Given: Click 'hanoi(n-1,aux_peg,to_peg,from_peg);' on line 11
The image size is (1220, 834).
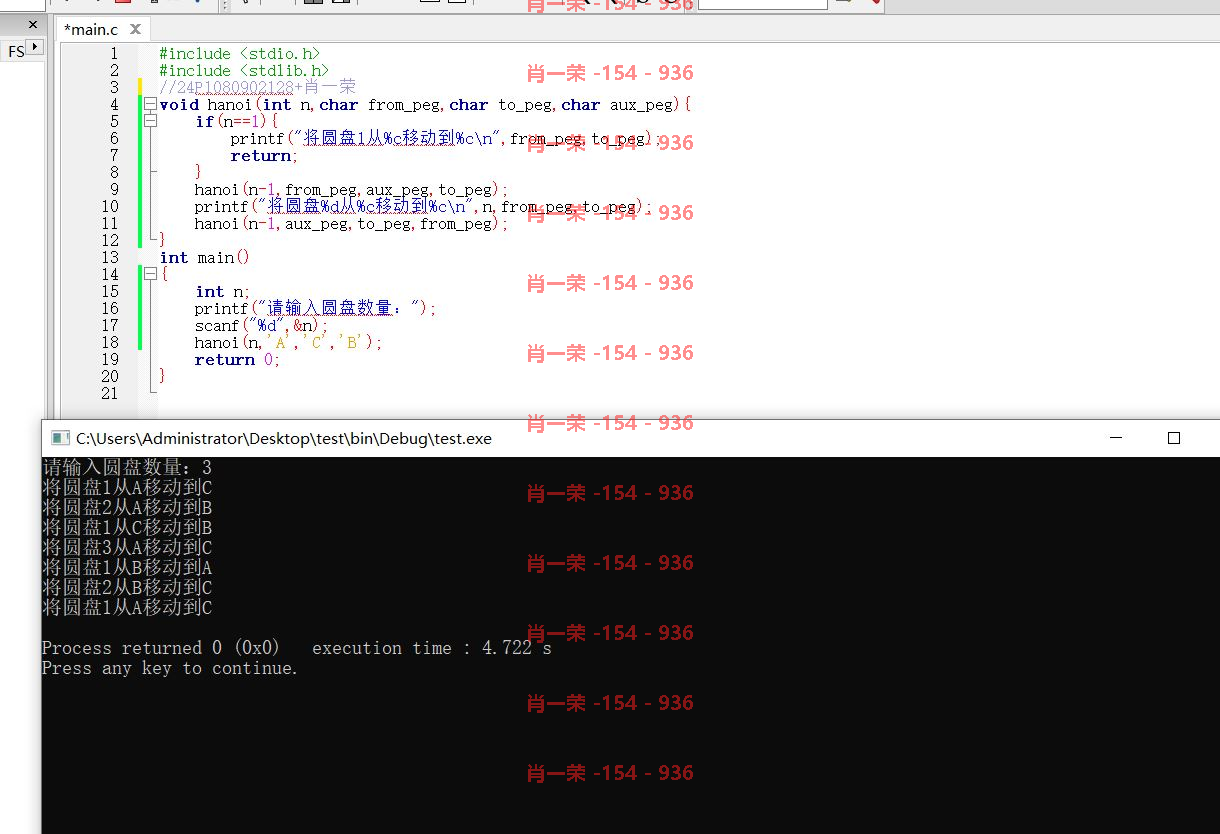Looking at the screenshot, I should (x=352, y=223).
